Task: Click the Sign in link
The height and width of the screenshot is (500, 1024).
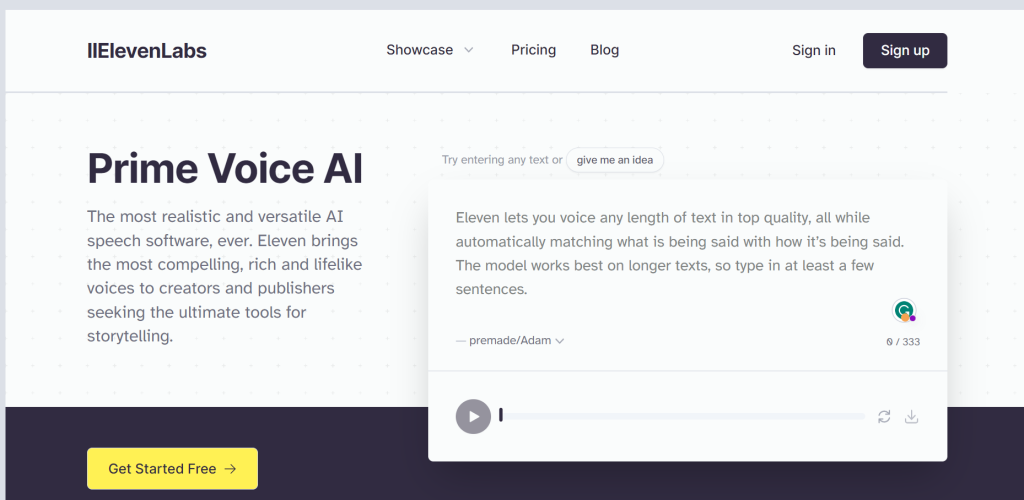Action: click(814, 50)
